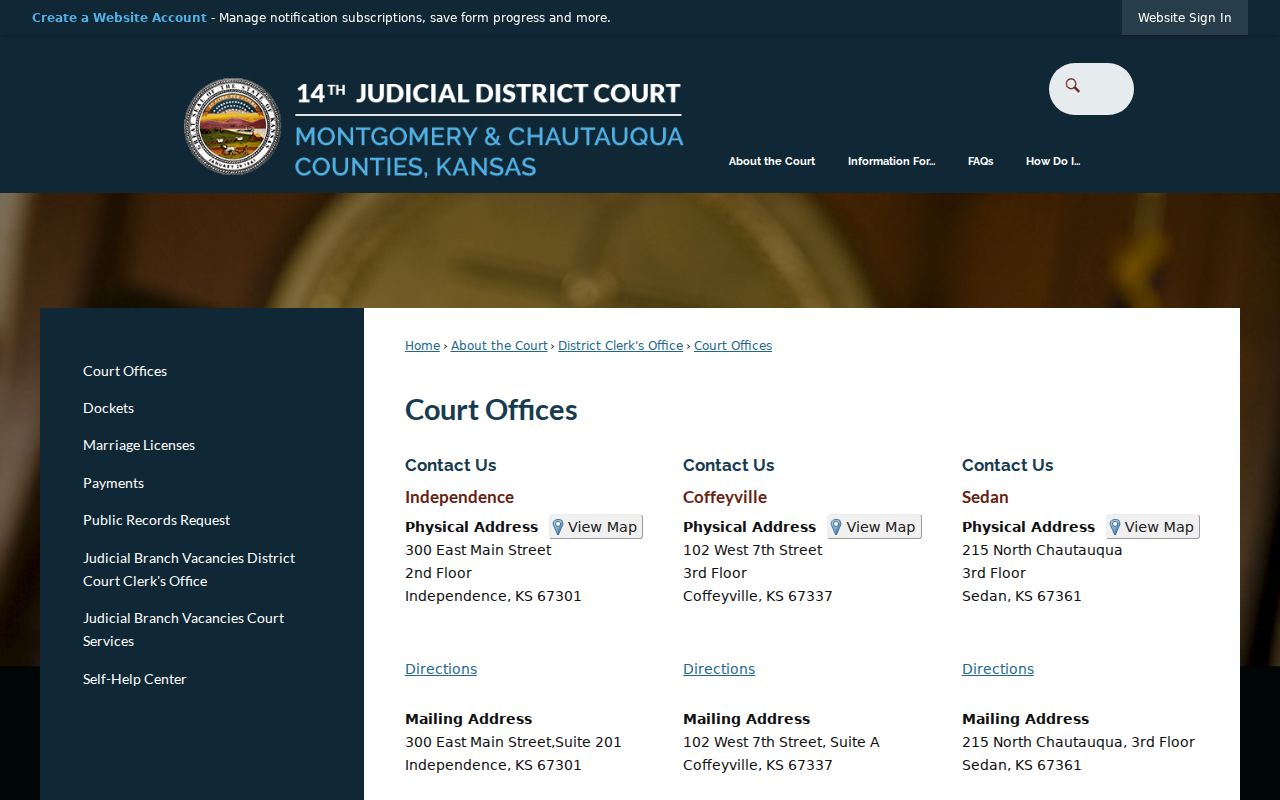Click Create a Website Account link
The width and height of the screenshot is (1280, 800).
coord(119,18)
